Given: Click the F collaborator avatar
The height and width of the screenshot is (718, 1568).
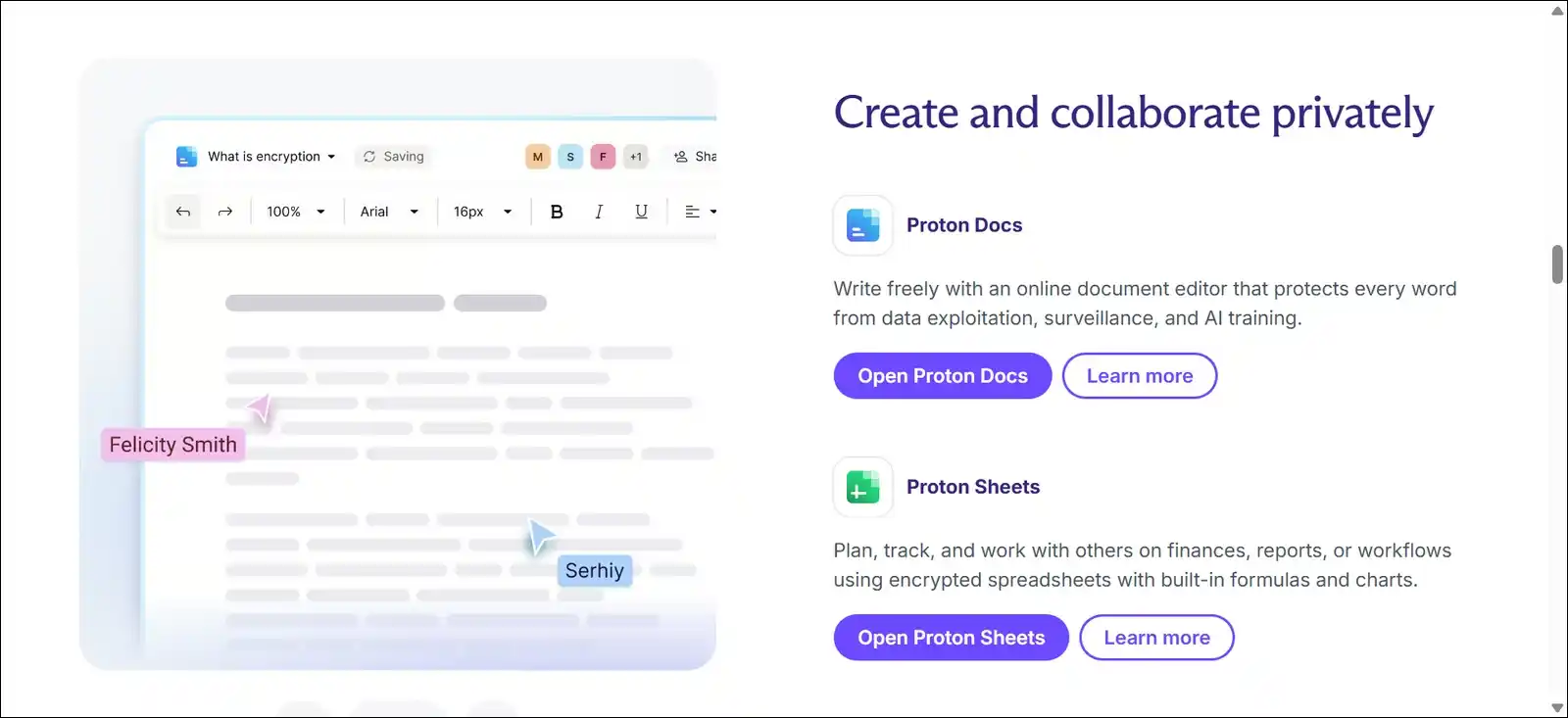Looking at the screenshot, I should pyautogui.click(x=603, y=157).
